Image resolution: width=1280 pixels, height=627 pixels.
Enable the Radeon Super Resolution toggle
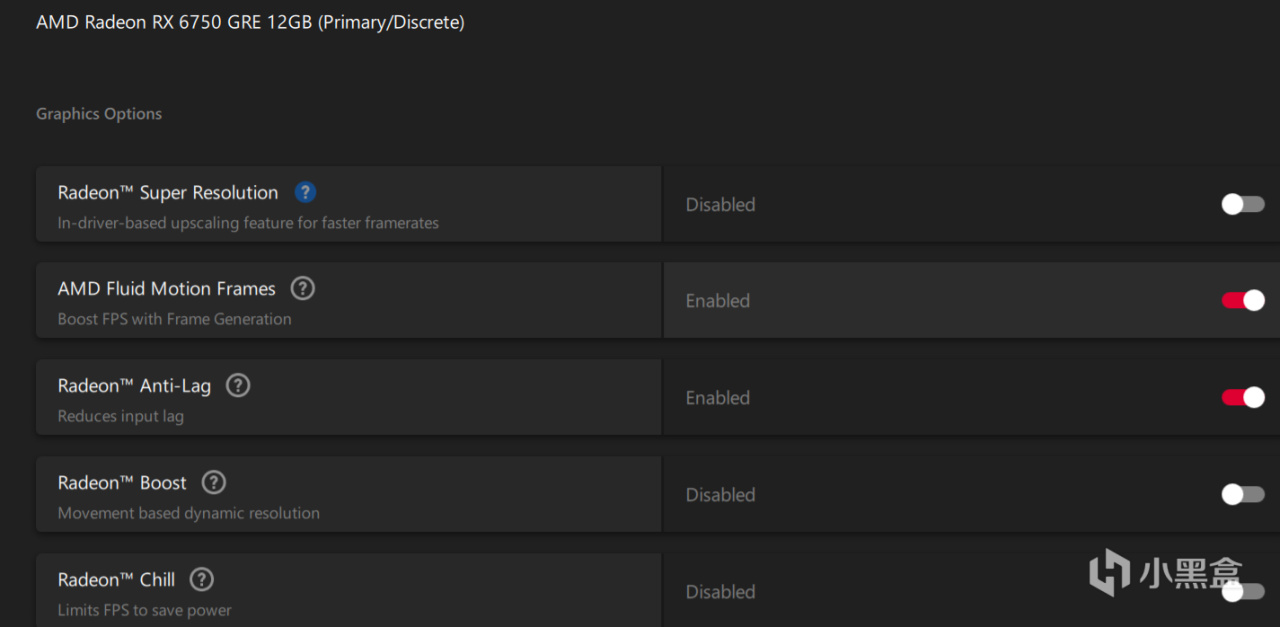(1242, 204)
